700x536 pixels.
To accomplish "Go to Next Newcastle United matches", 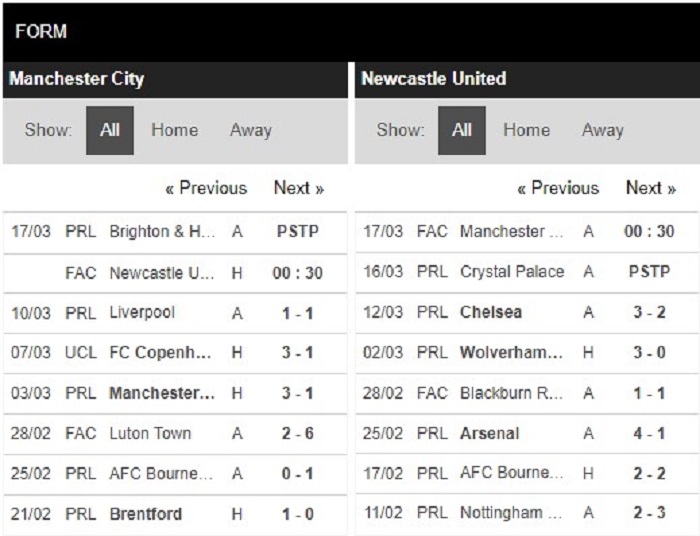I will [x=651, y=188].
